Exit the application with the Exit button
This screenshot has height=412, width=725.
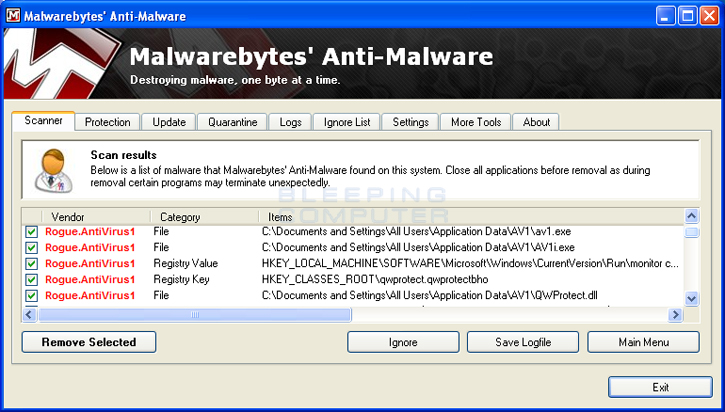click(660, 387)
